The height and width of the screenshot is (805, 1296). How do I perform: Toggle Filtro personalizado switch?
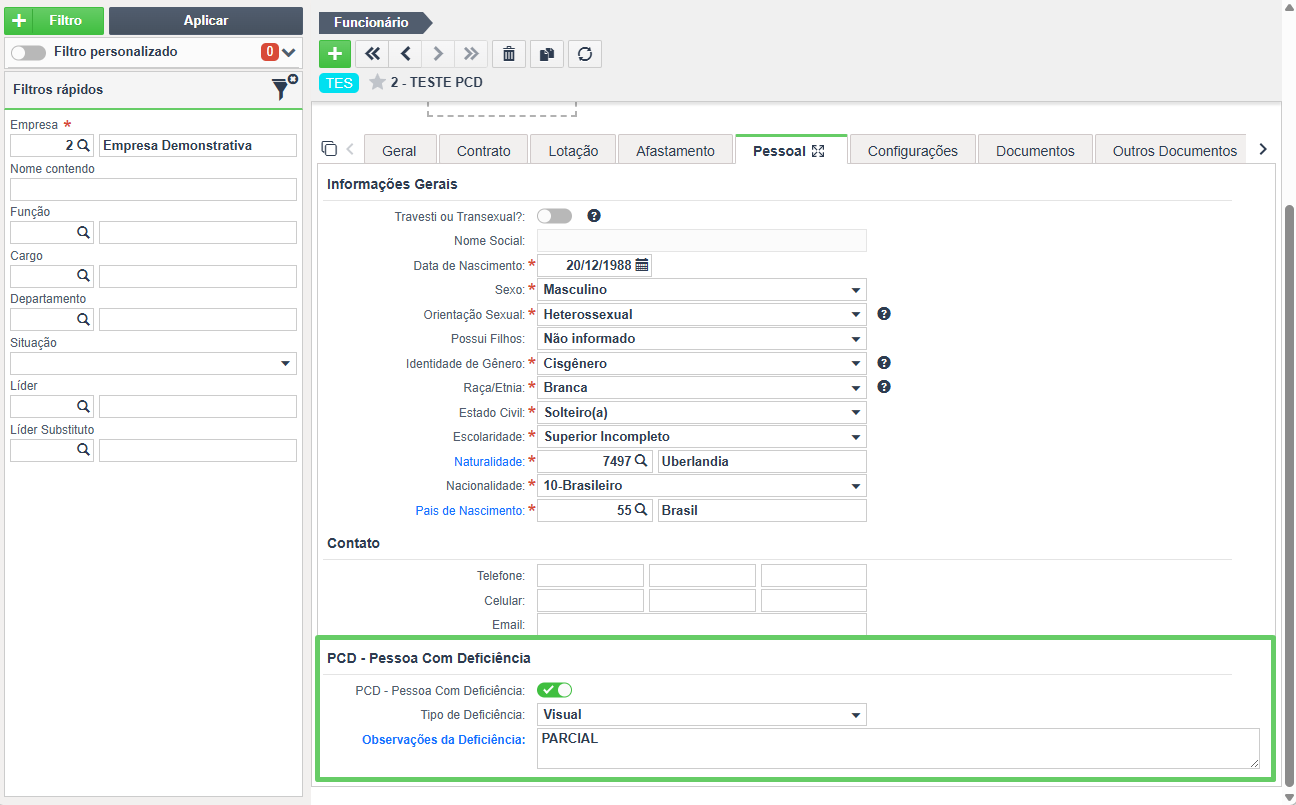(x=28, y=52)
